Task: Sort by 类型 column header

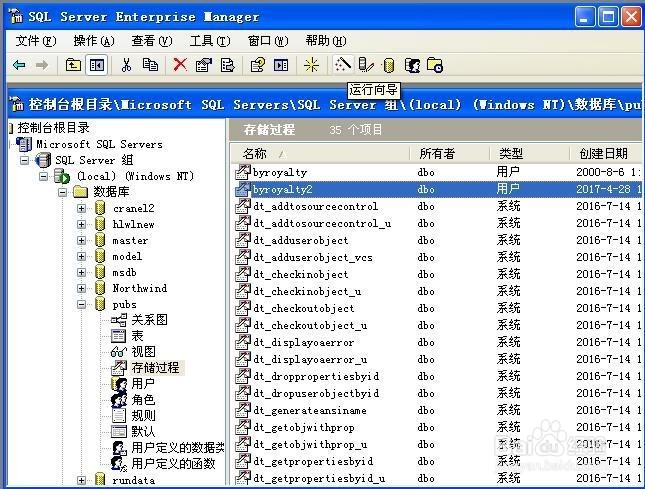Action: [529, 154]
